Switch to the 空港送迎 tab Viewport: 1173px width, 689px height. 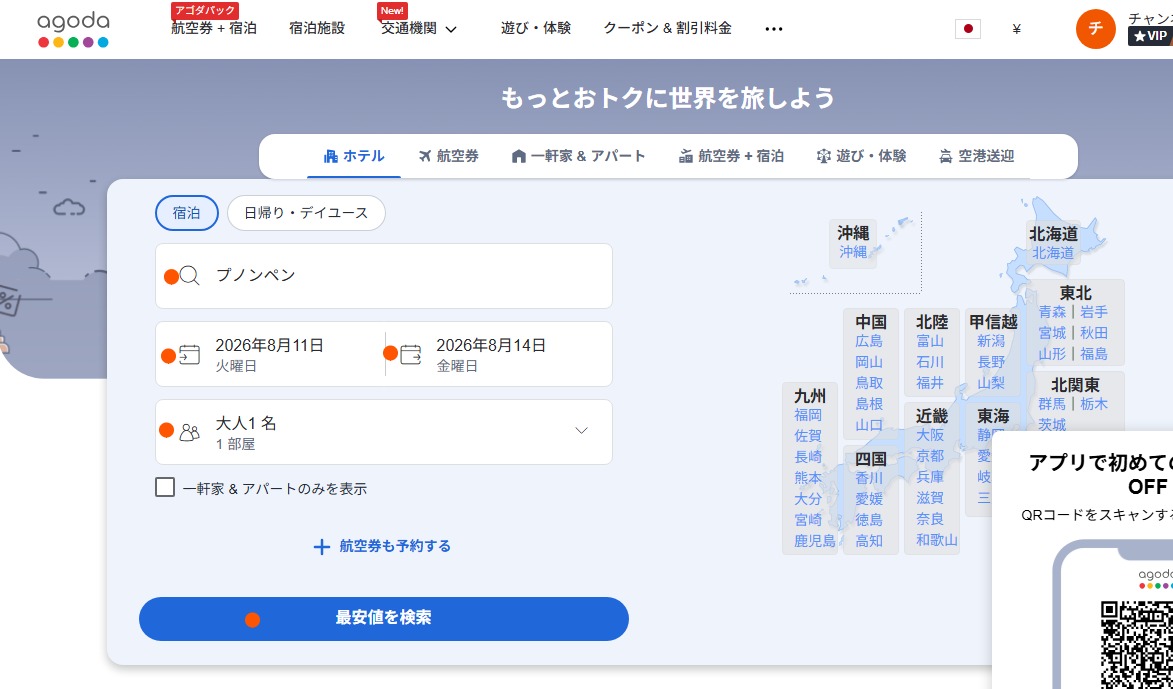976,156
